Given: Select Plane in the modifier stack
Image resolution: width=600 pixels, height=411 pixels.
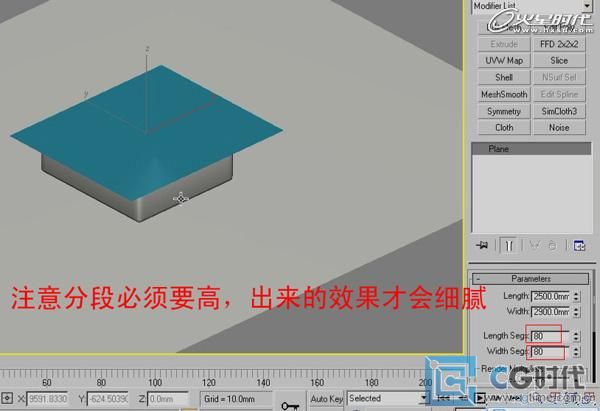Looking at the screenshot, I should (x=531, y=149).
